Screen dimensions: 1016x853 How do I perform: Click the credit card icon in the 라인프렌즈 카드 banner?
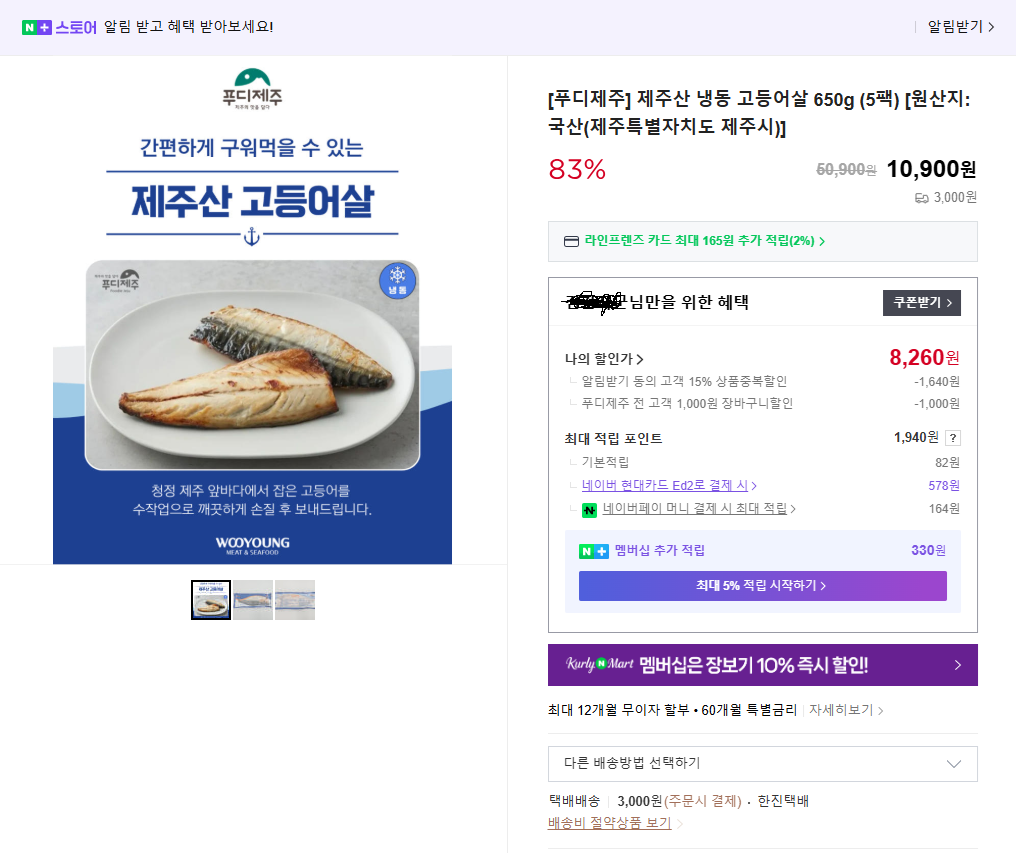click(573, 240)
